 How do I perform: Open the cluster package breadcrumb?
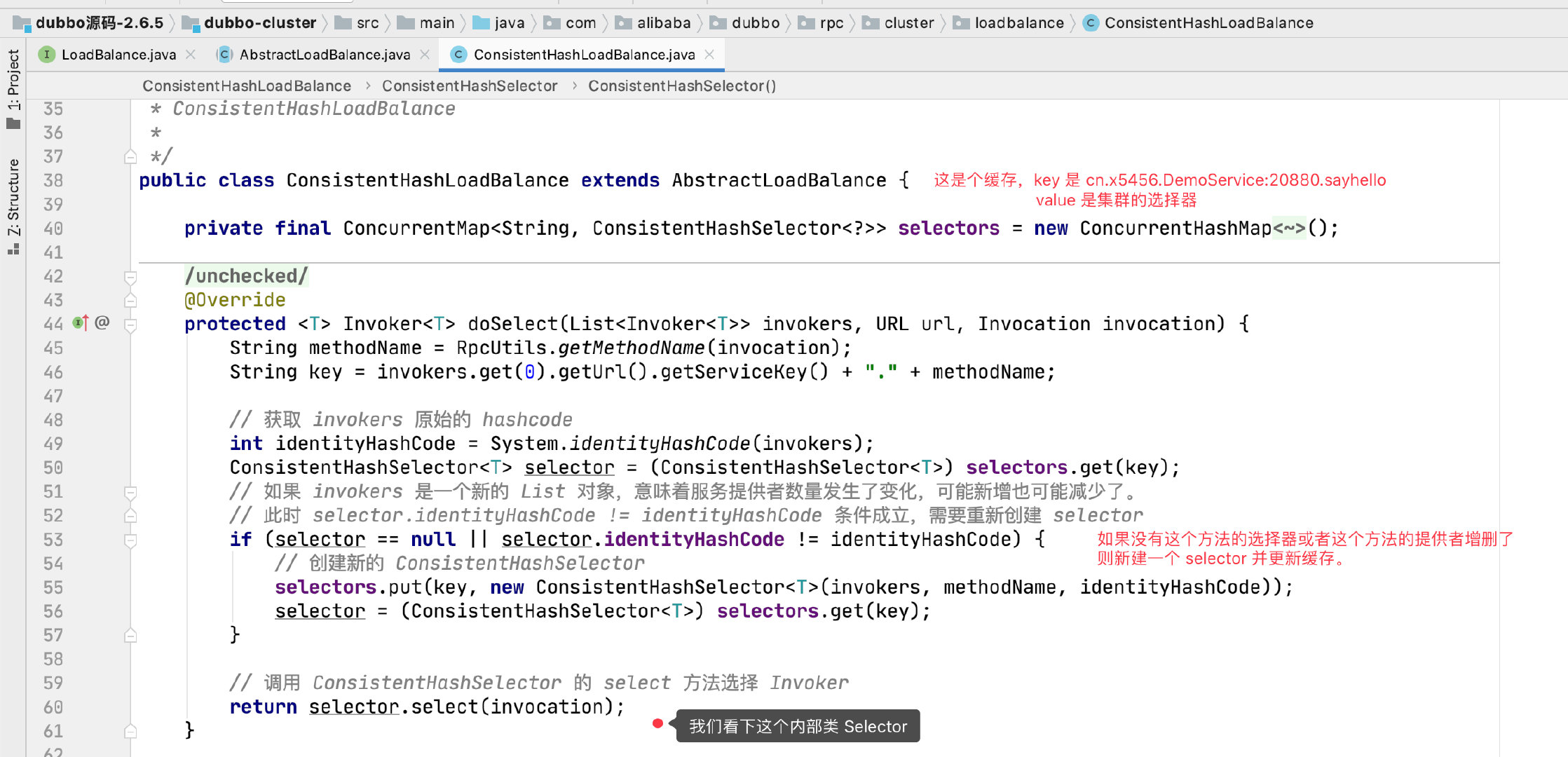pyautogui.click(x=899, y=23)
